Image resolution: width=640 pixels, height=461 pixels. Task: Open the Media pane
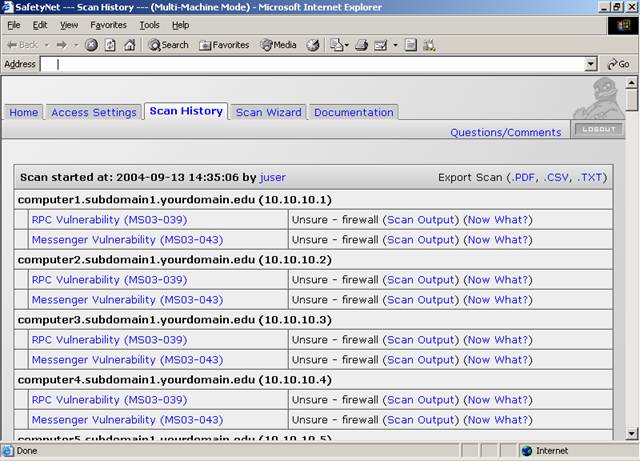pyautogui.click(x=279, y=45)
